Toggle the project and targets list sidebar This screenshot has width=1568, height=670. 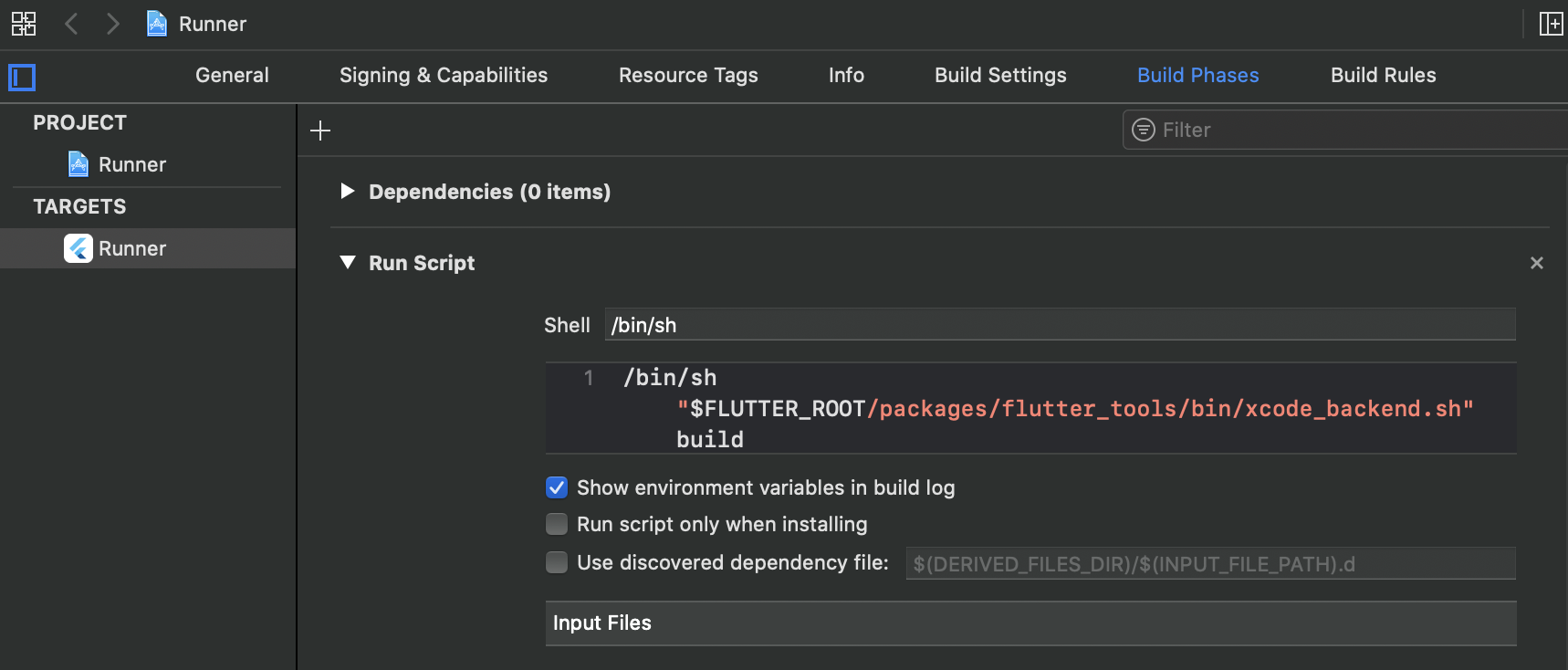point(22,78)
